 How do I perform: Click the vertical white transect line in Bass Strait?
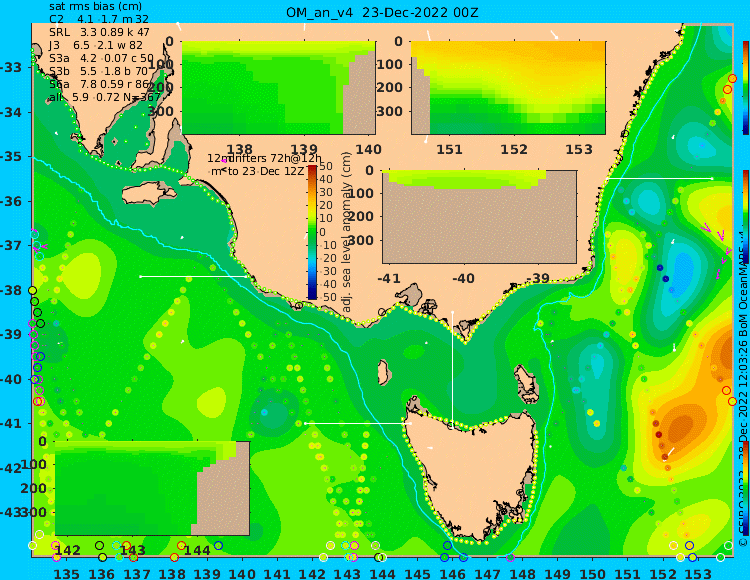coord(452,368)
